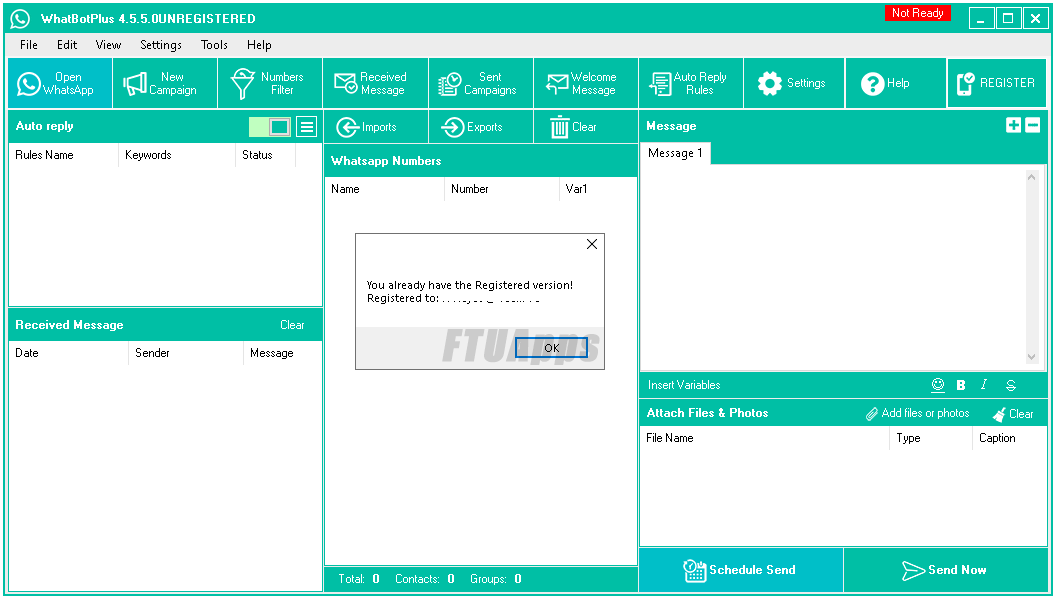Open Received Message panel
The width and height of the screenshot is (1056, 599).
click(x=376, y=84)
